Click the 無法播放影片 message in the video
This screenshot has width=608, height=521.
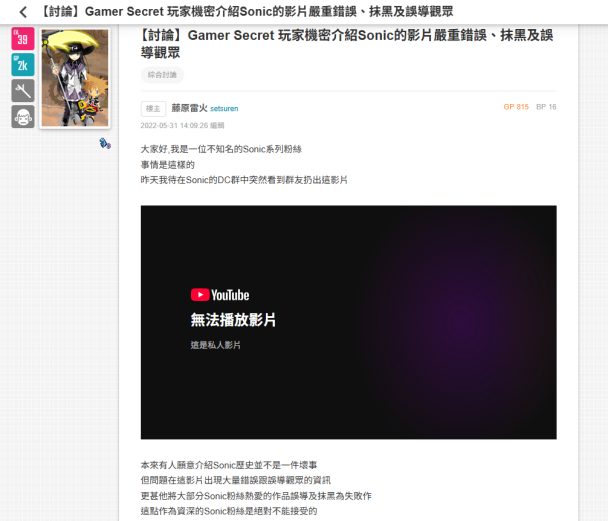[x=233, y=320]
